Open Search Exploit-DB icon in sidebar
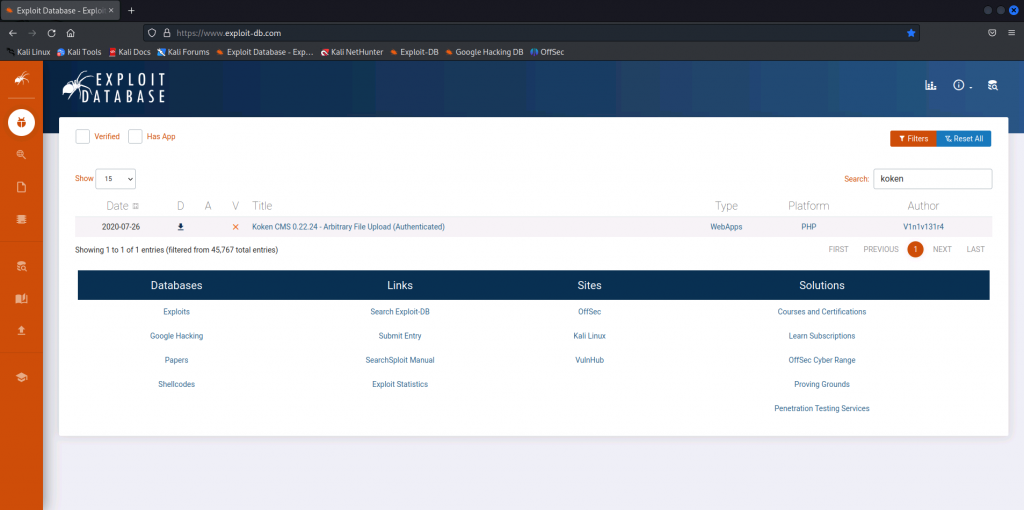Image resolution: width=1024 pixels, height=510 pixels. 22,266
